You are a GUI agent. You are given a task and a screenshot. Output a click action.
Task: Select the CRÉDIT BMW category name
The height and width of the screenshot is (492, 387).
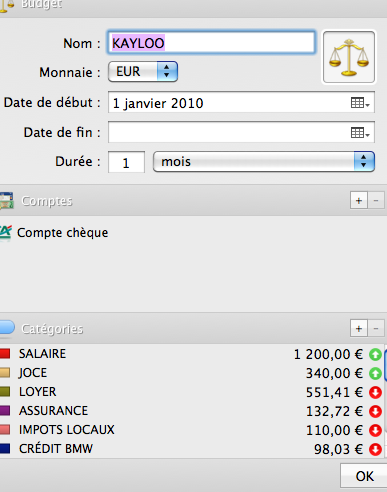click(56, 449)
